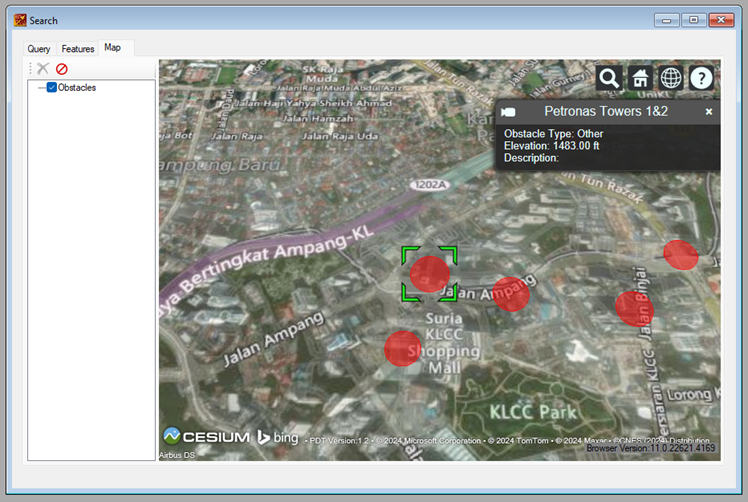The width and height of the screenshot is (748, 502).
Task: Click the selected red obstacle in green brackets
Action: coord(429,274)
